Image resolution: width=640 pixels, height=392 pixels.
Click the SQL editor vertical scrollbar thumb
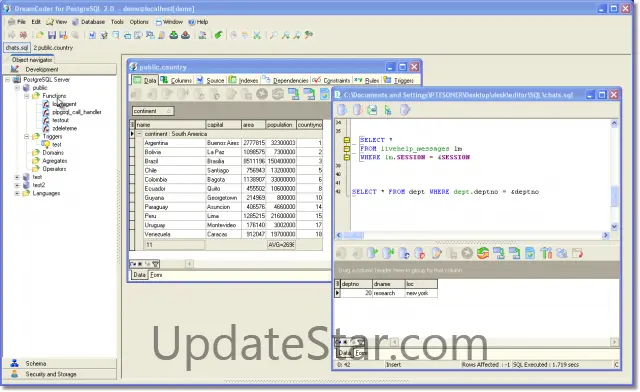tap(614, 196)
